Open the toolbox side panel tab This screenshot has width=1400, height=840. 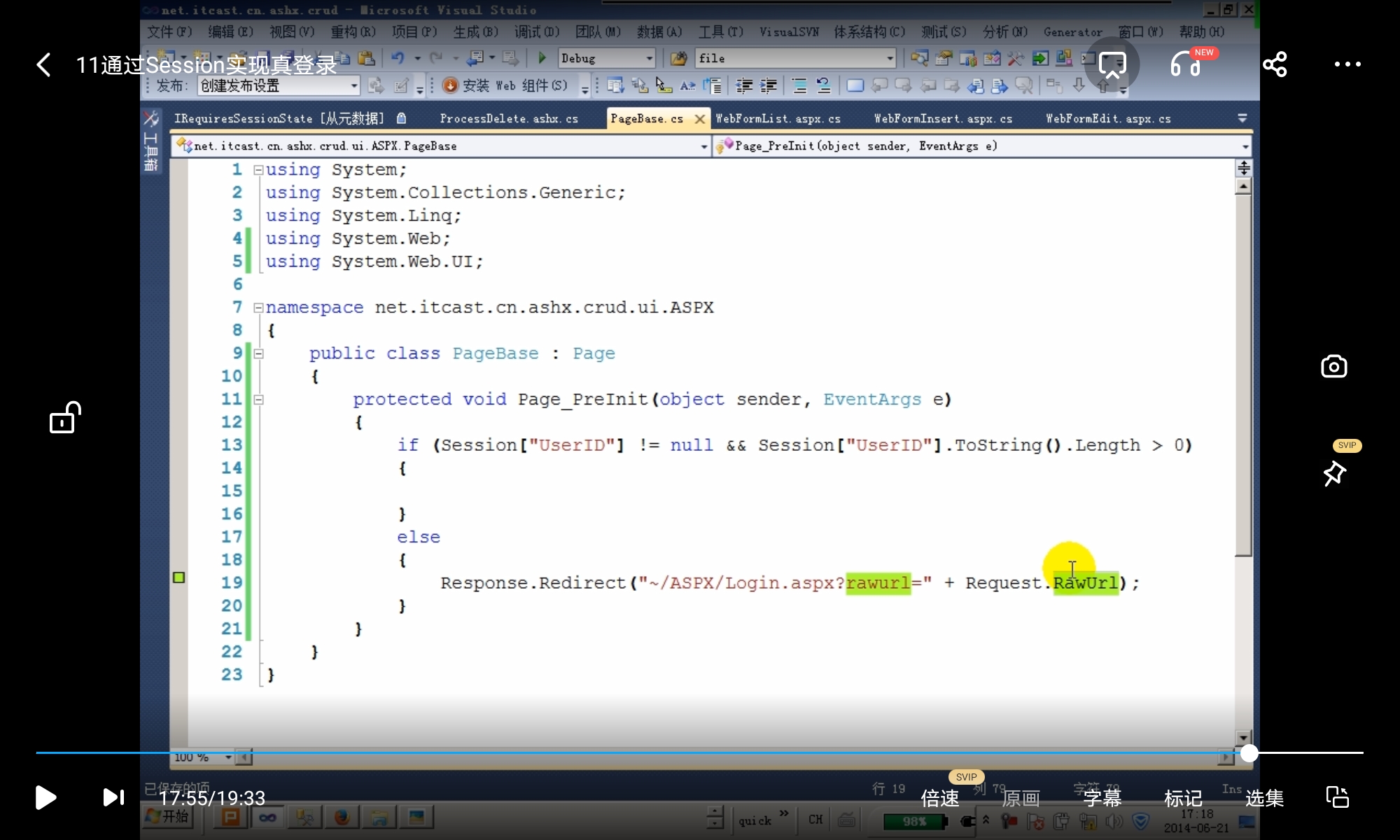click(x=150, y=141)
